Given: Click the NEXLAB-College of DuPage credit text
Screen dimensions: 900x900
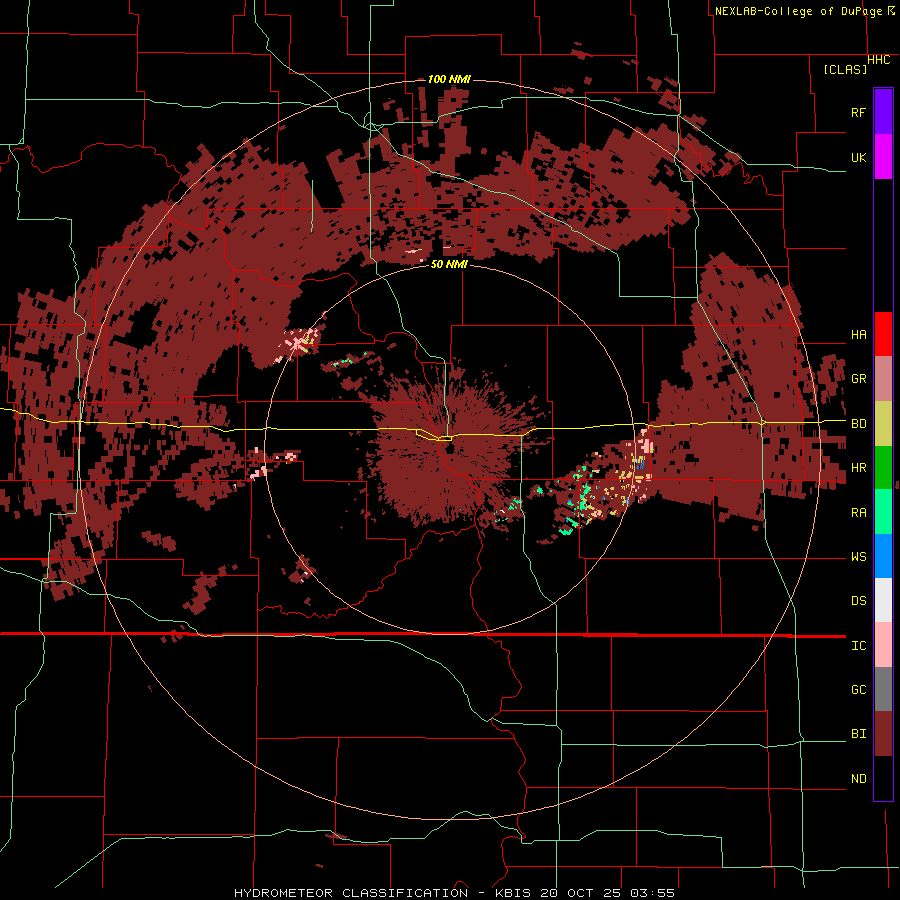Looking at the screenshot, I should point(800,11).
